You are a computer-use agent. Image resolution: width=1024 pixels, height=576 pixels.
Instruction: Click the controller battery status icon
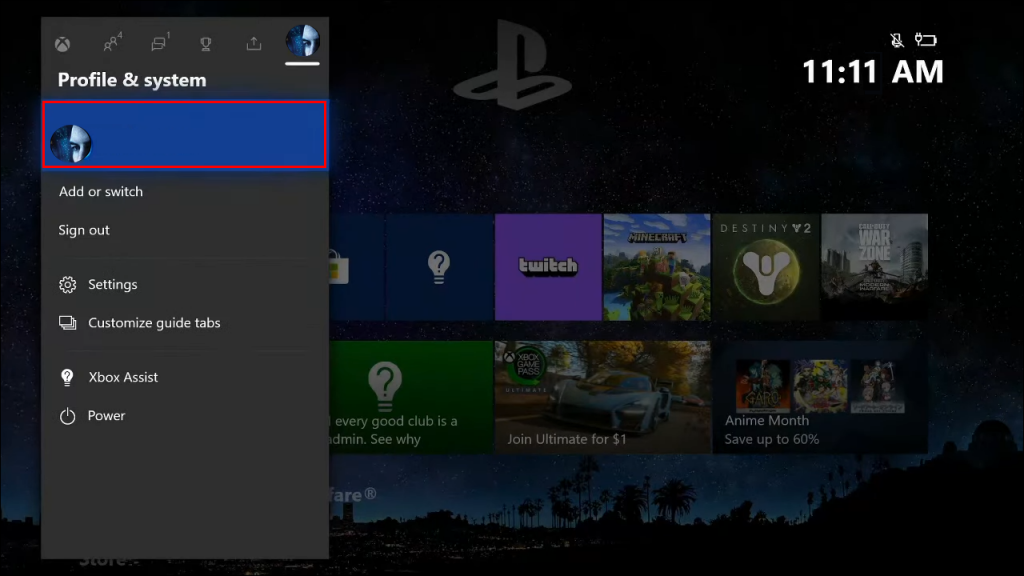pos(927,38)
